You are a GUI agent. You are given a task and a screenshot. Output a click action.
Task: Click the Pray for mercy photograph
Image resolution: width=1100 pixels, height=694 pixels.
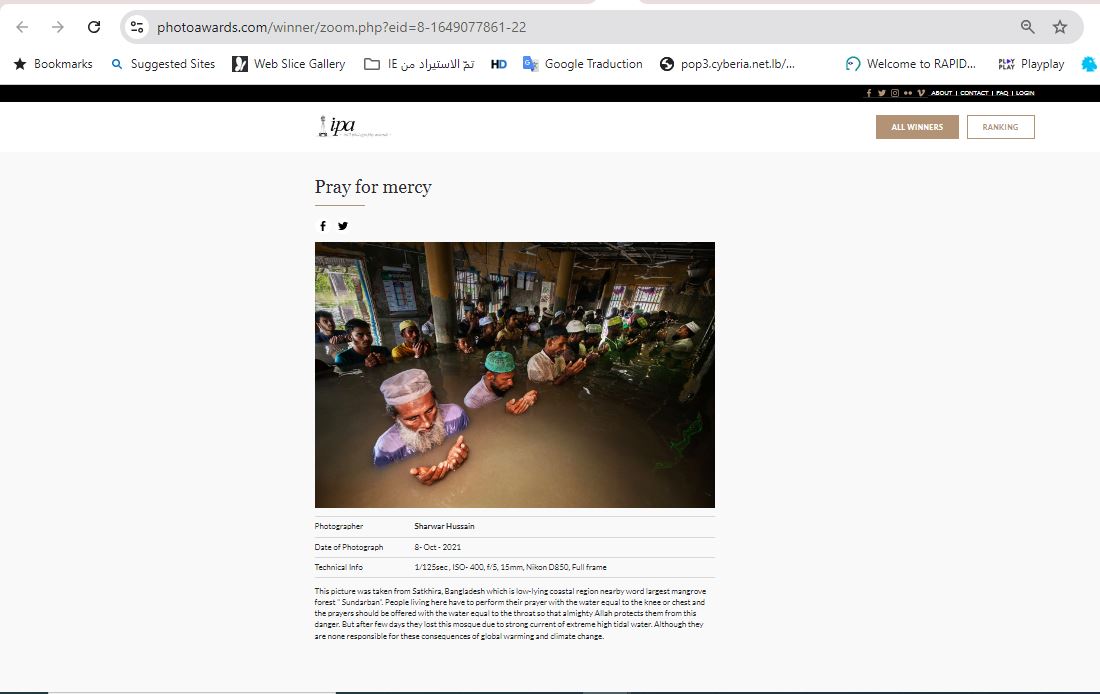point(515,375)
